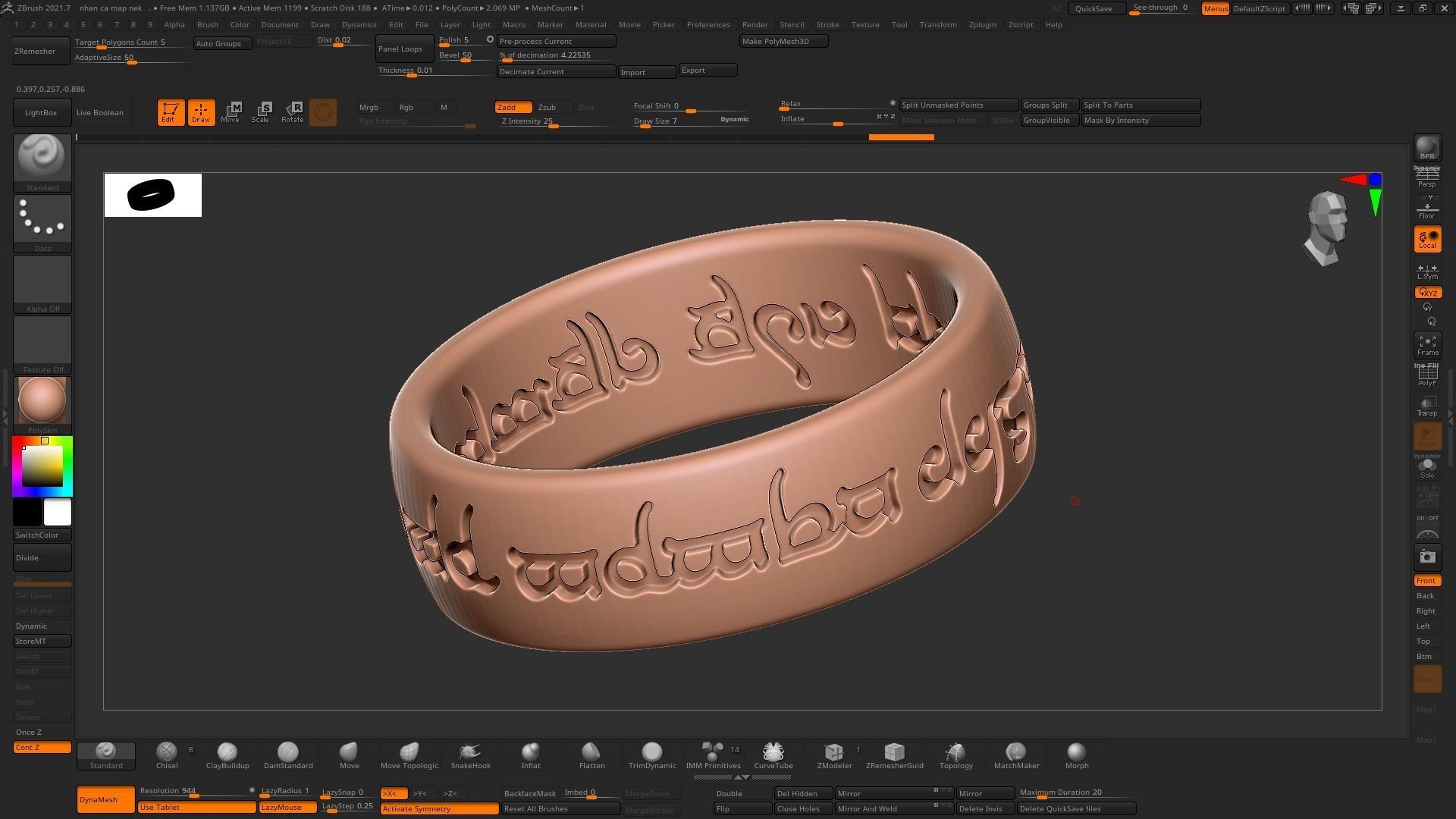
Task: Select the Inflat brush
Action: [x=531, y=755]
